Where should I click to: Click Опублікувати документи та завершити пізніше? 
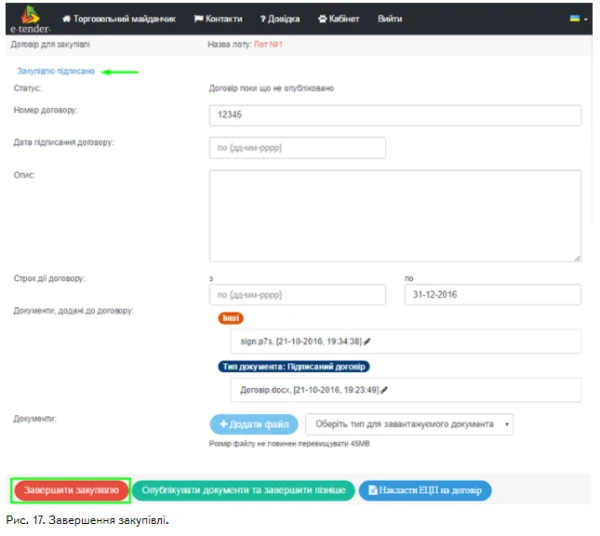click(x=244, y=490)
